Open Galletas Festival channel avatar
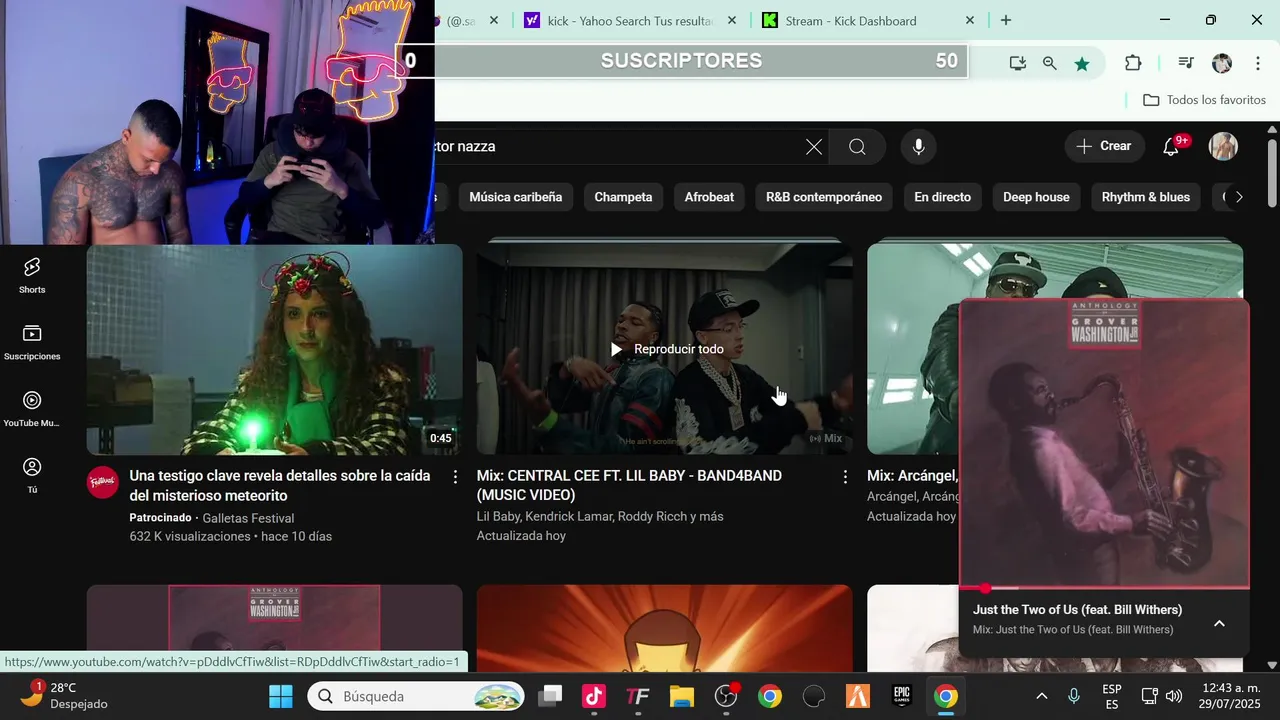 102,483
